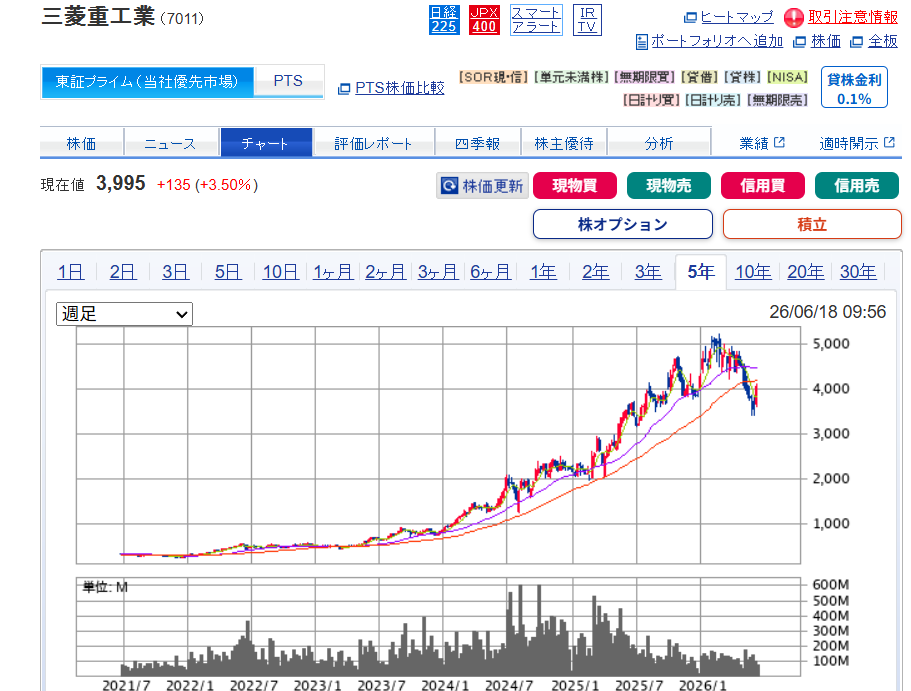Click the 現物売 sell button
This screenshot has height=691, width=911.
pos(669,185)
